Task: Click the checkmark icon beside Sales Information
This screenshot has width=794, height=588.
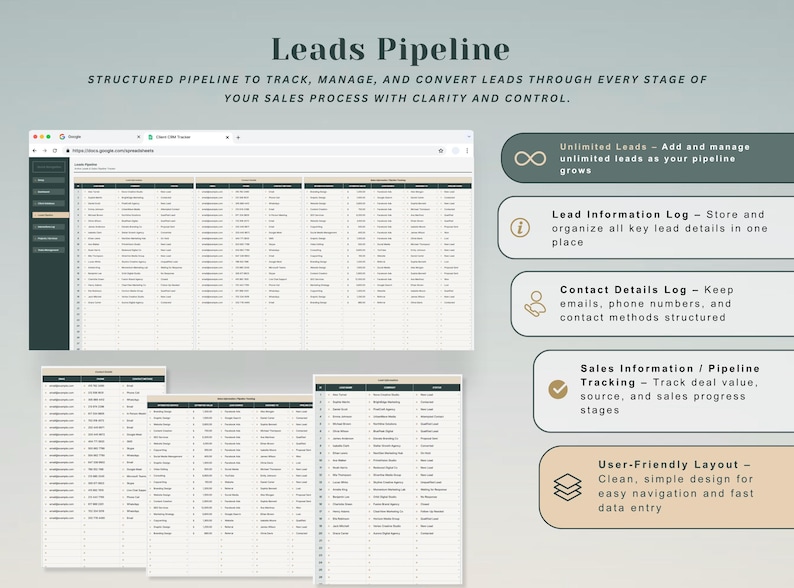Action: [x=558, y=389]
